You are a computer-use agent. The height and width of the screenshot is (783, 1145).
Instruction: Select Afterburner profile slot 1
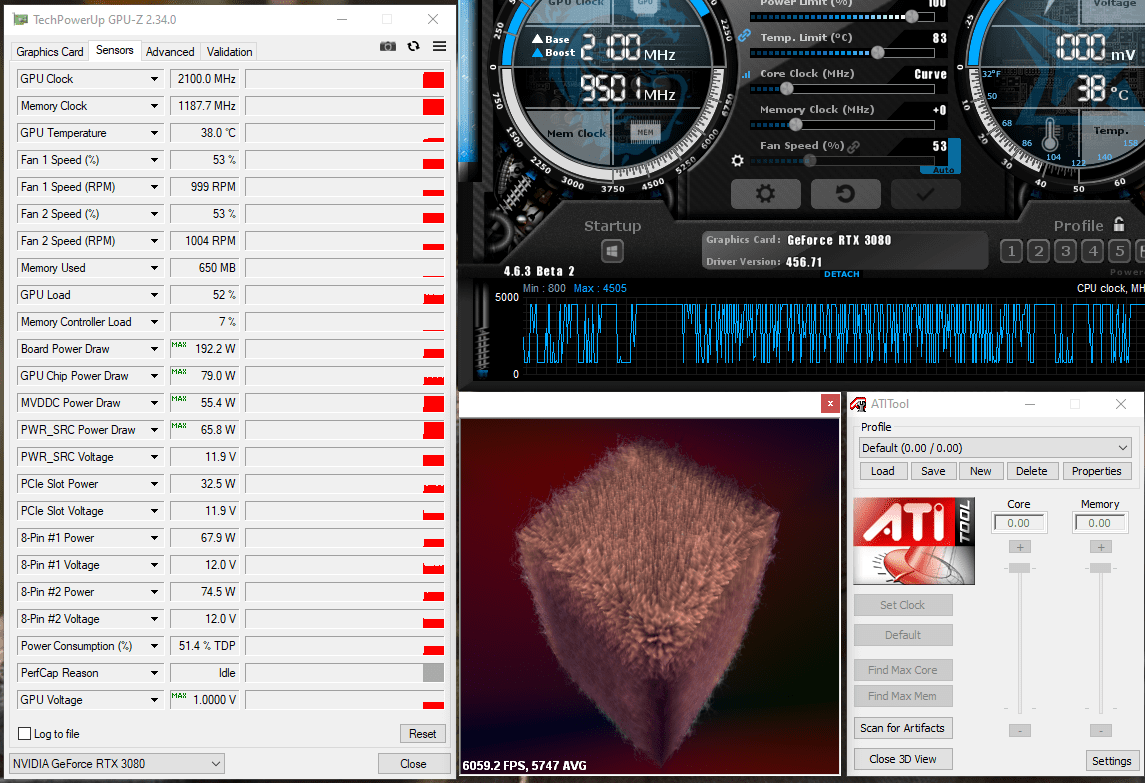tap(1011, 252)
